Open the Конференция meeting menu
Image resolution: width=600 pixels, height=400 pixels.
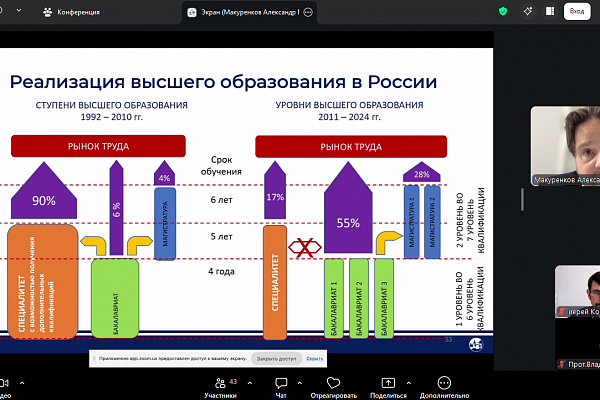(71, 12)
